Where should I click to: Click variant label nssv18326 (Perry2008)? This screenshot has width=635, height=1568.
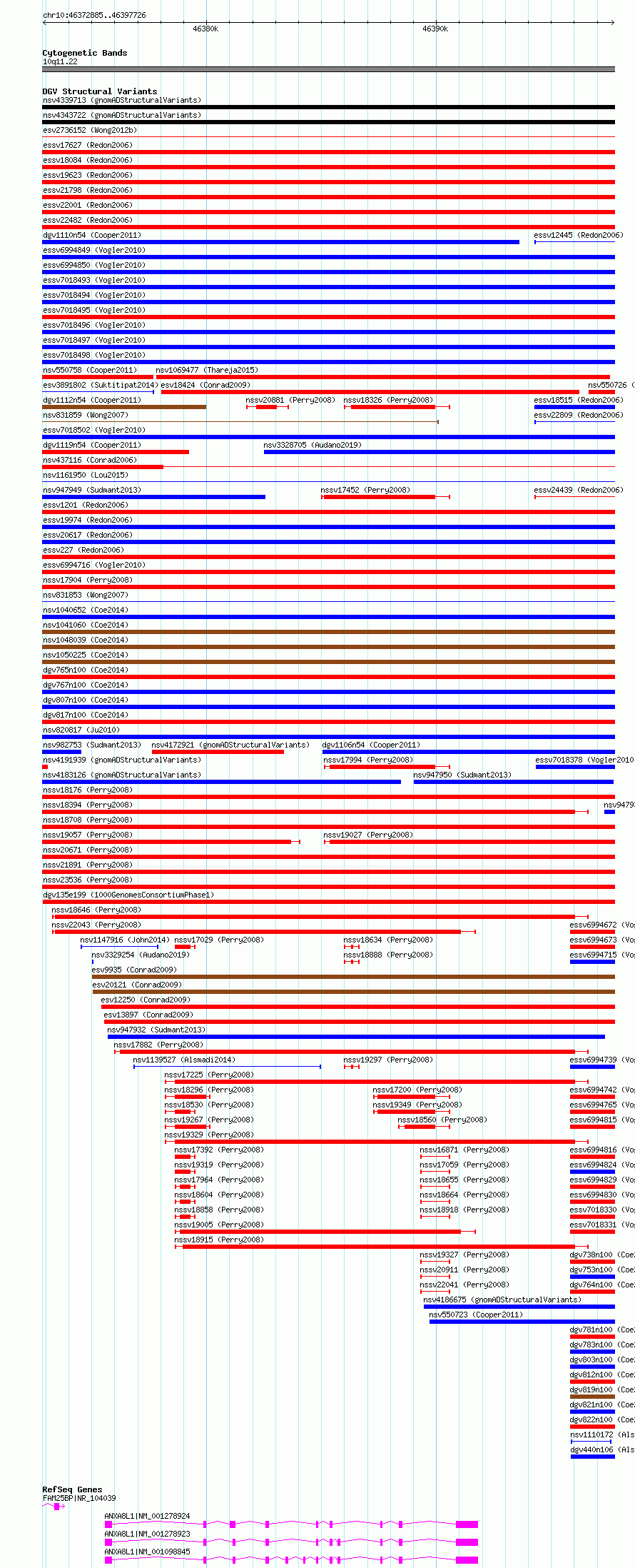coord(388,400)
